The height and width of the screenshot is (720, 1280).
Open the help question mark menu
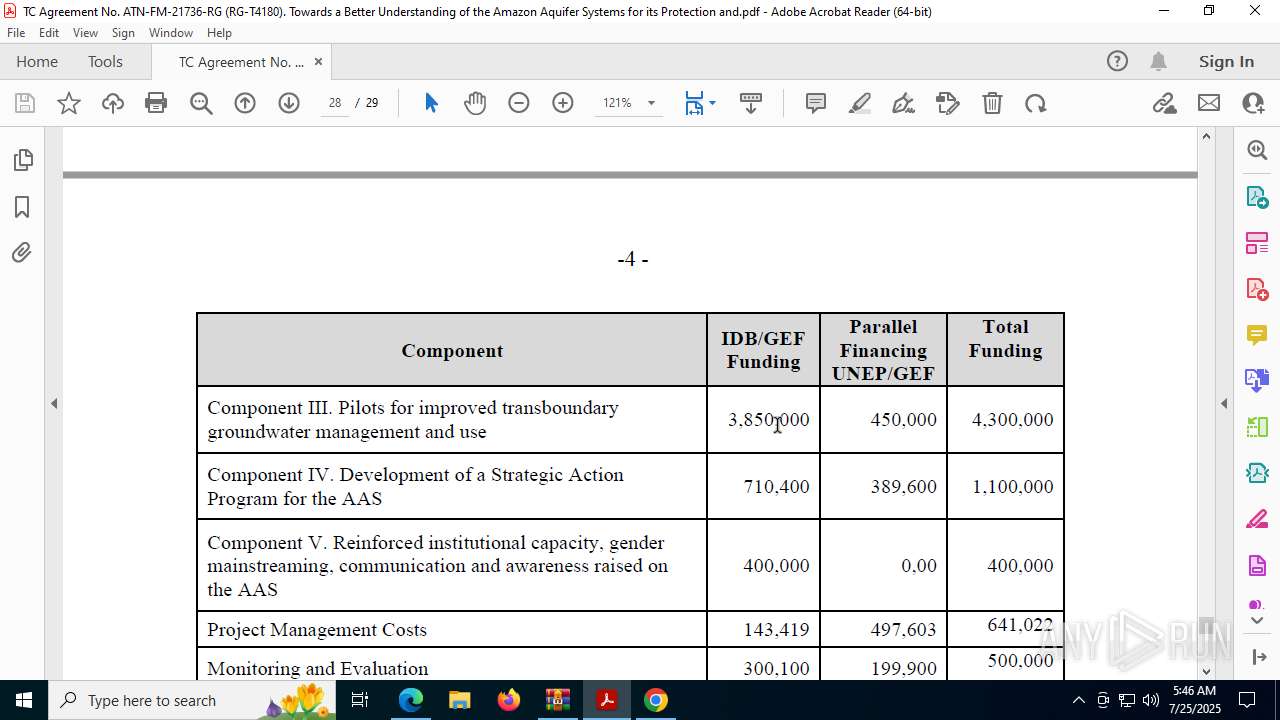[1117, 61]
